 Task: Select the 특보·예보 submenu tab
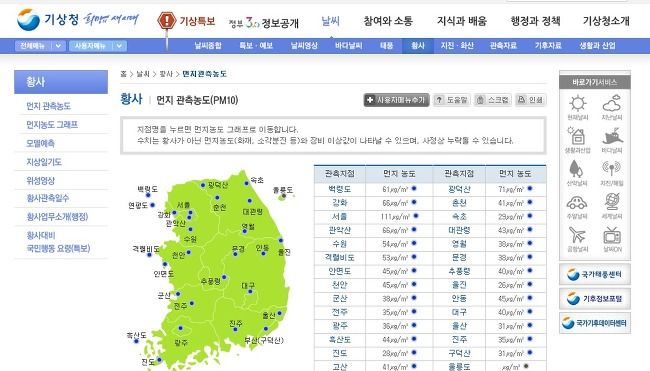[256, 46]
